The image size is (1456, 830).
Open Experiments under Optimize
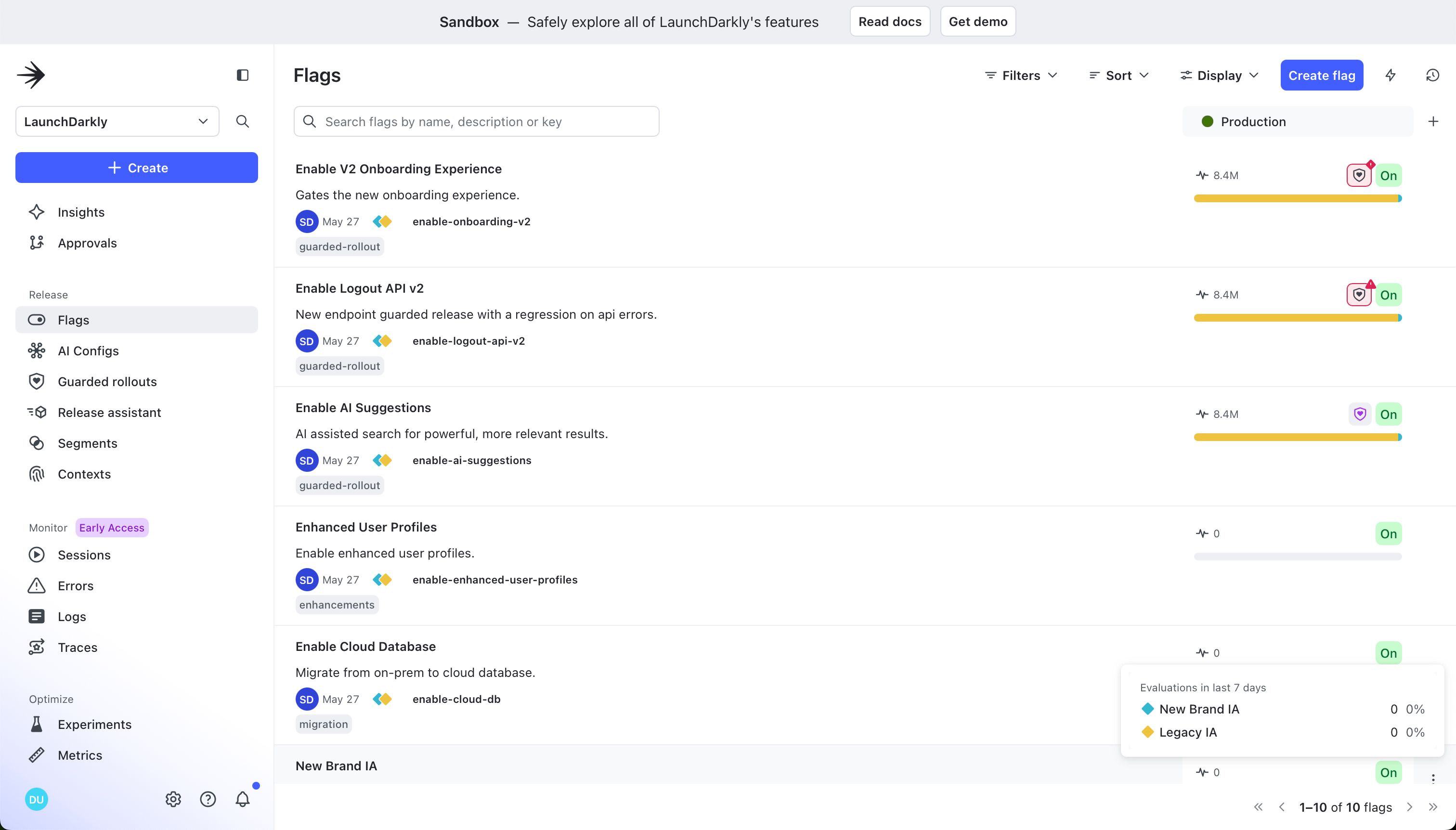(x=137, y=724)
